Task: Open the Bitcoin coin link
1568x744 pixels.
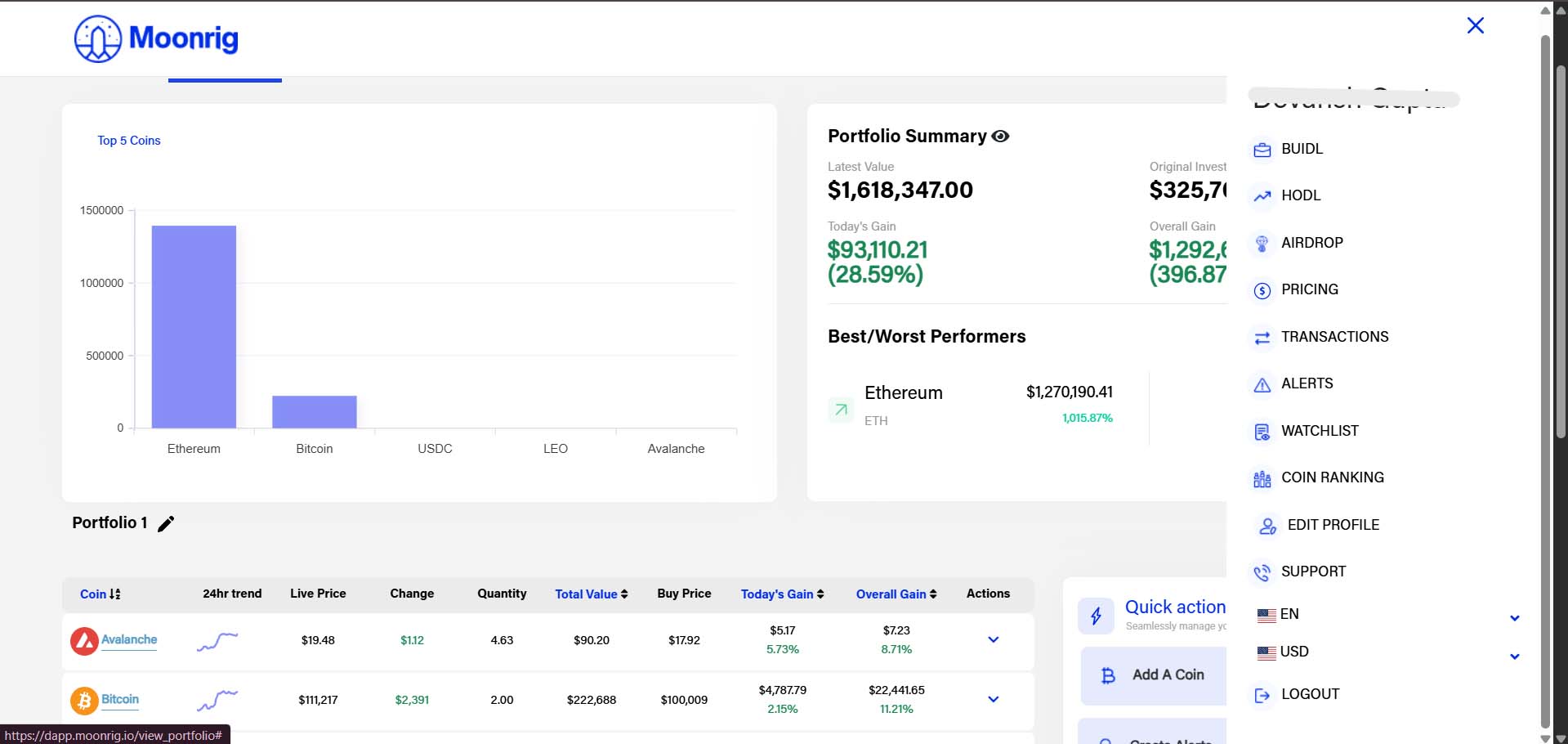Action: tap(120, 699)
